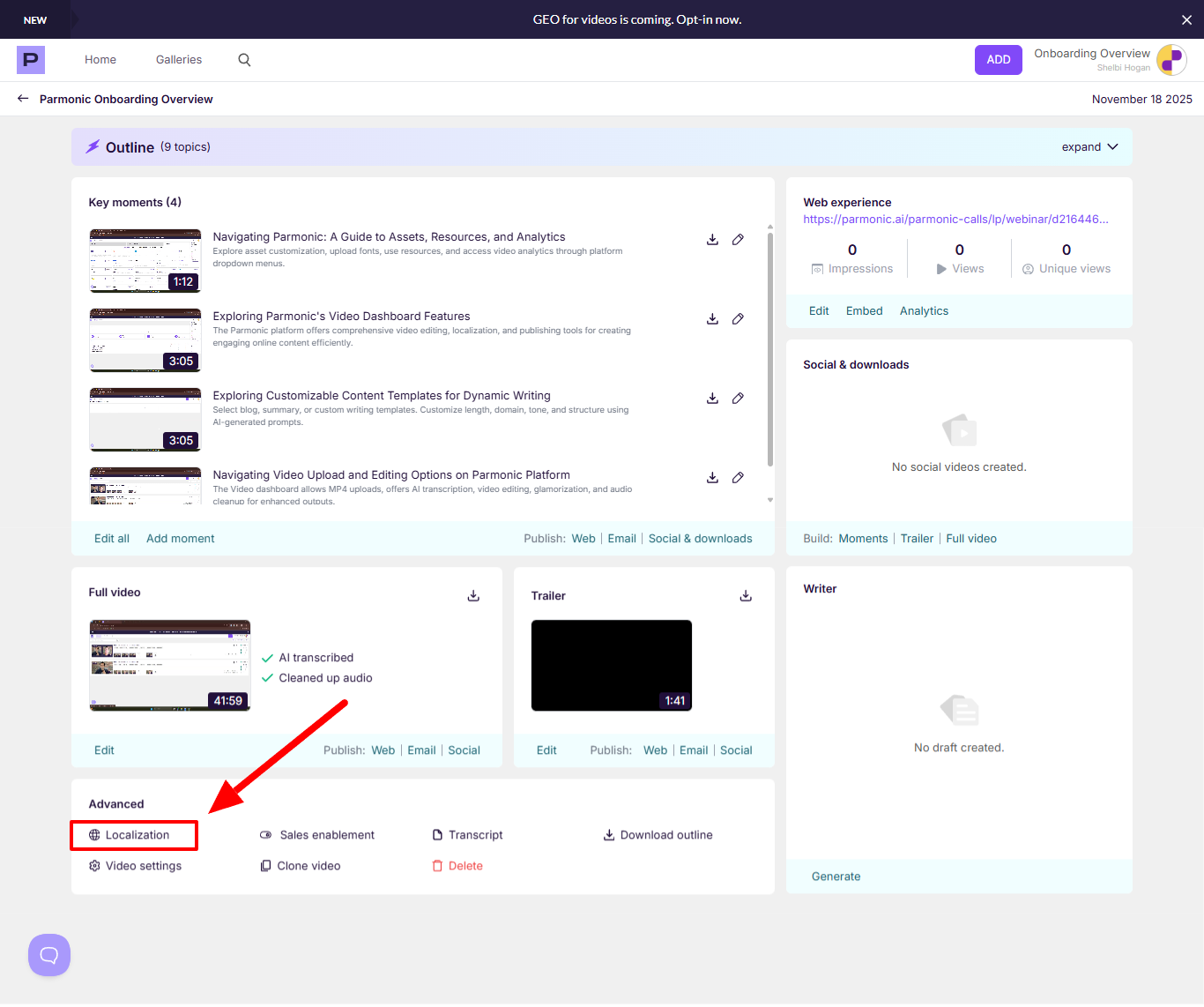Expand the Outline topics section
This screenshot has width=1204, height=1007.
click(1089, 147)
